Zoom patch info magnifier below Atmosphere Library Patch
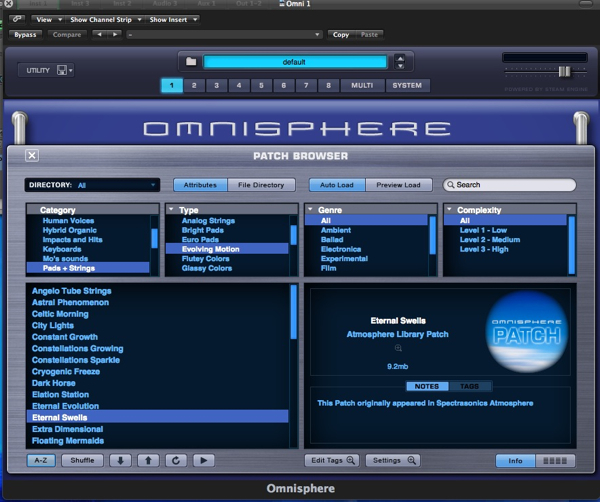This screenshot has width=600, height=502. [398, 348]
